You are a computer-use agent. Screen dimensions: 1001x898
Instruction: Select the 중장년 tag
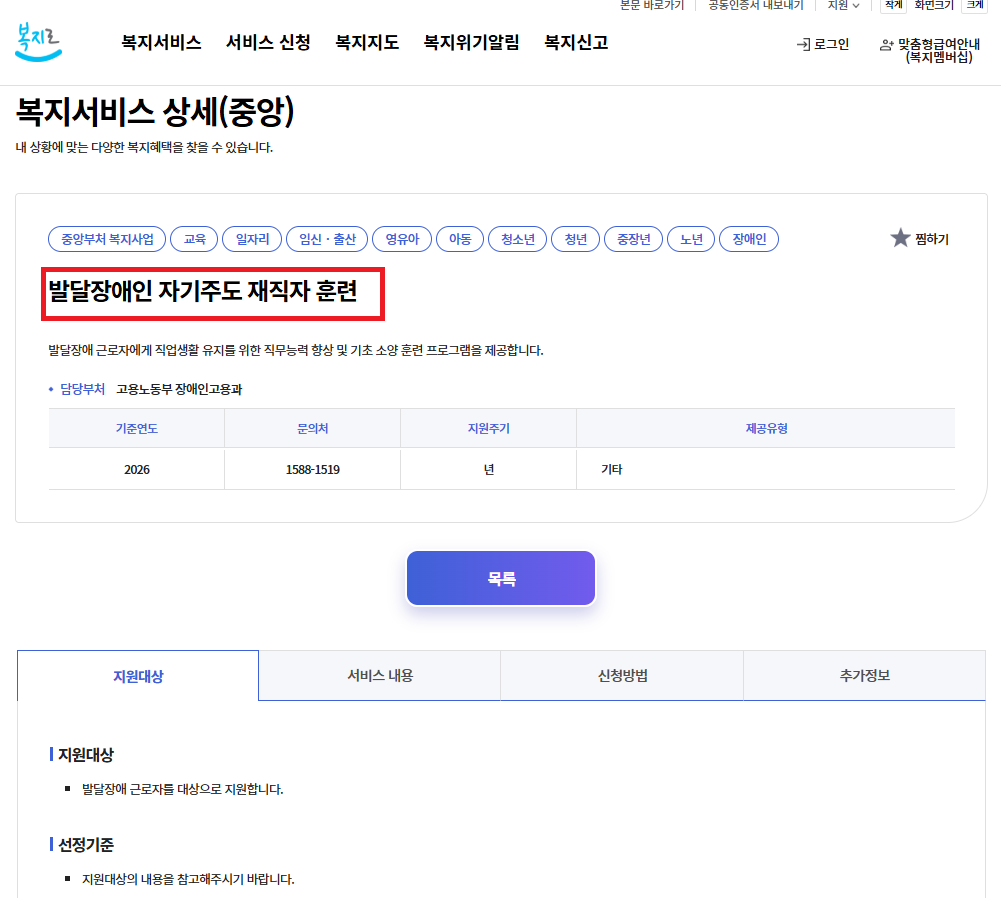(x=633, y=239)
